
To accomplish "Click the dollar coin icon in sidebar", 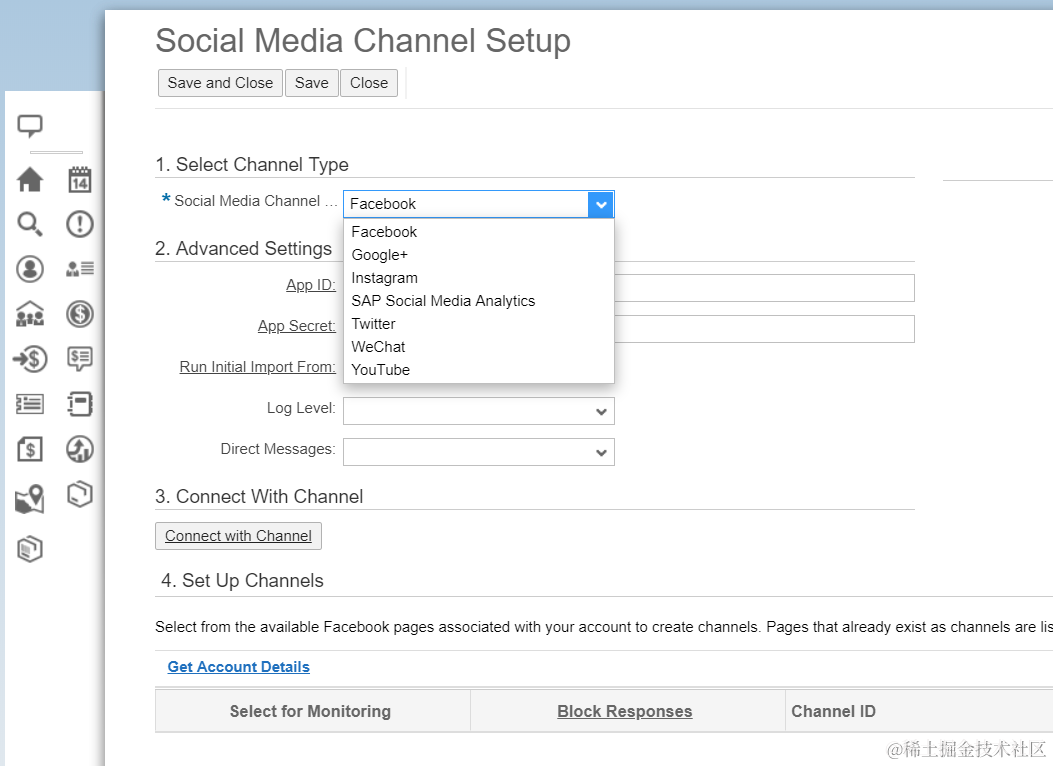I will pyautogui.click(x=80, y=314).
